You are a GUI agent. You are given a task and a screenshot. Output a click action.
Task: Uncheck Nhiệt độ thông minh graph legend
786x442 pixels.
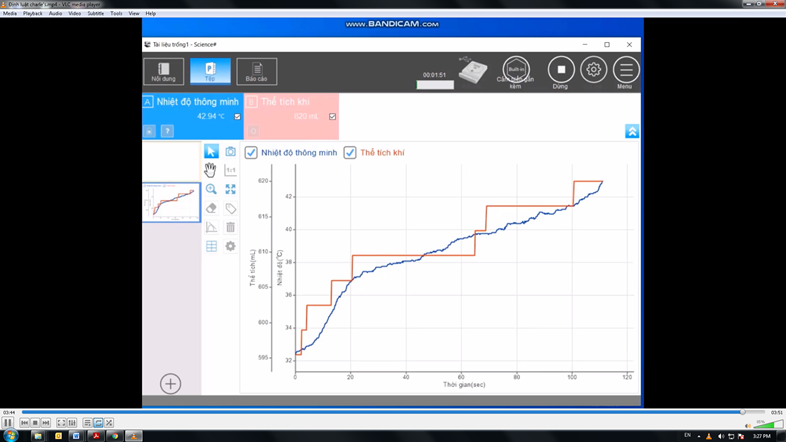(251, 152)
